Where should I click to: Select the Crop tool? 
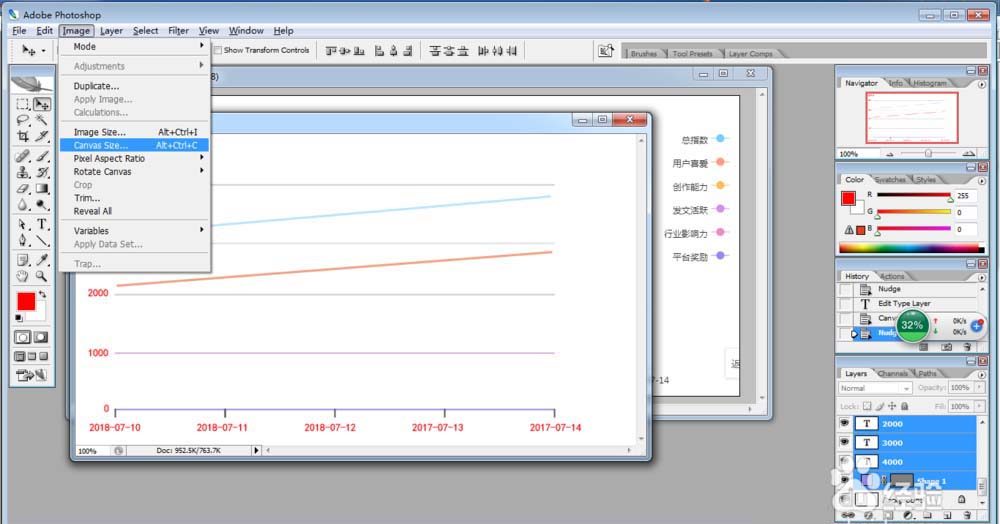click(23, 136)
